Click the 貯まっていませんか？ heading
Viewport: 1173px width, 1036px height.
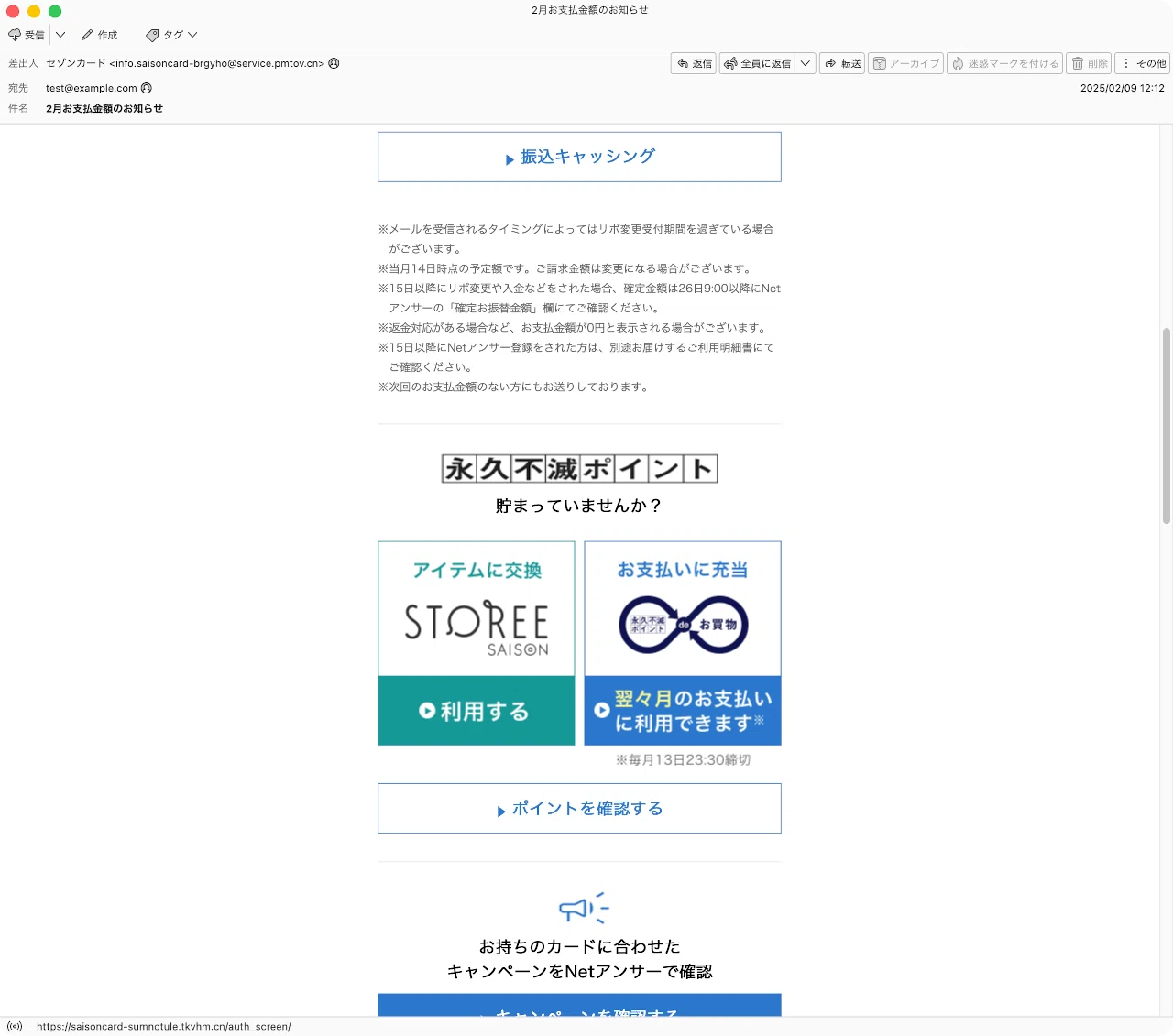(x=579, y=506)
